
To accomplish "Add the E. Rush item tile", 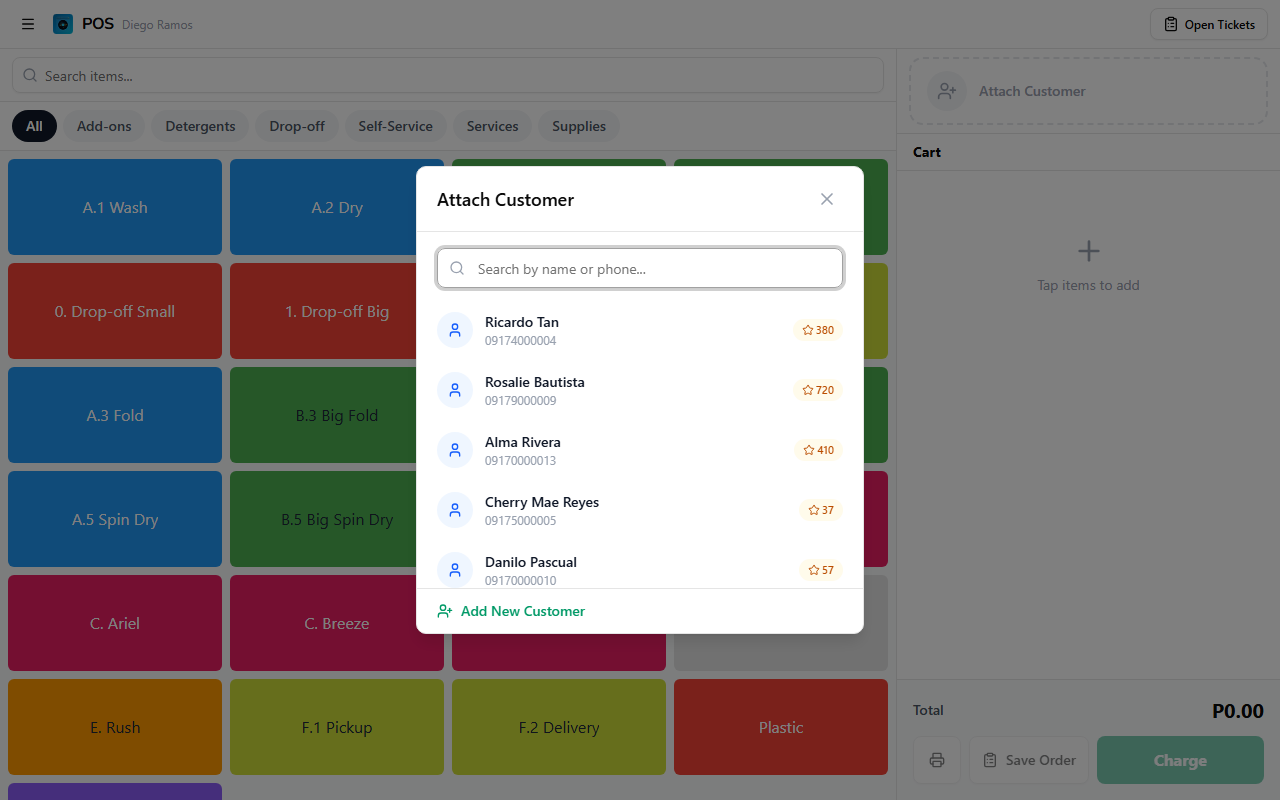I will pos(115,727).
